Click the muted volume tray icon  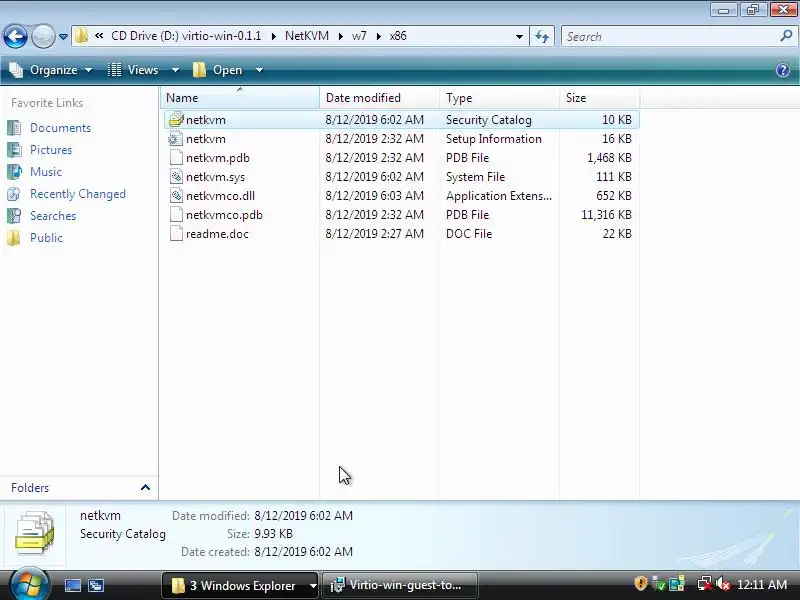click(x=723, y=583)
